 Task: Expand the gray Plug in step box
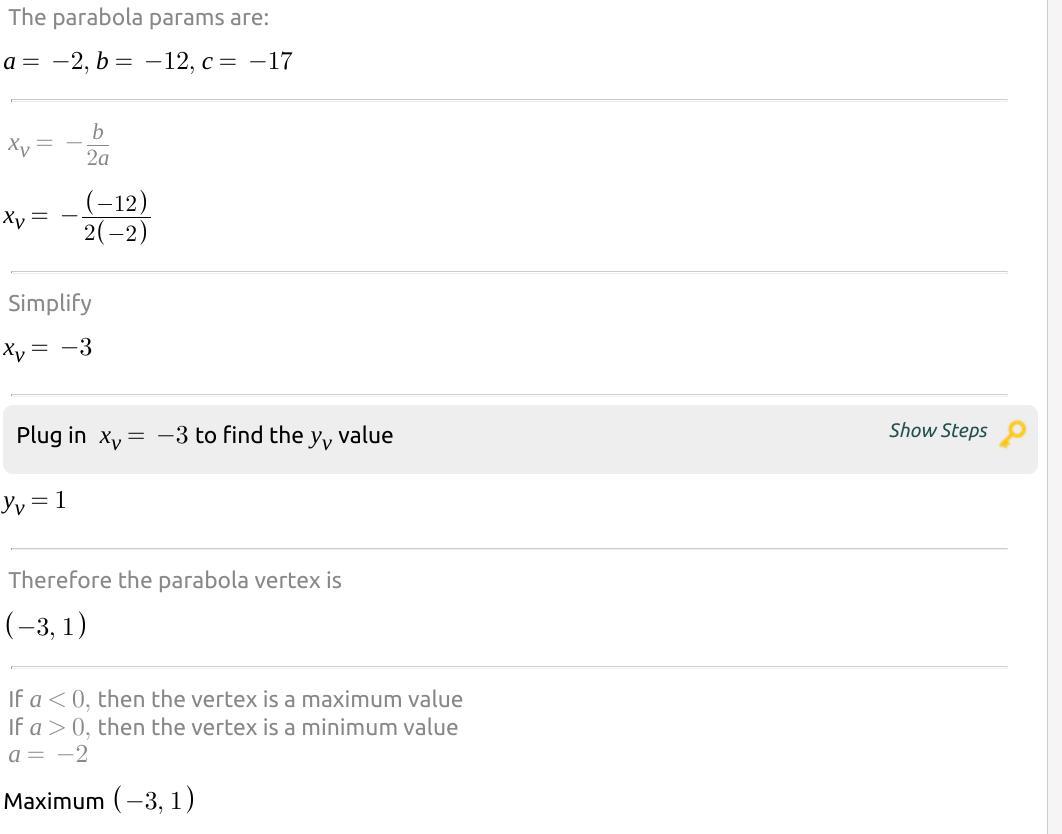520,439
